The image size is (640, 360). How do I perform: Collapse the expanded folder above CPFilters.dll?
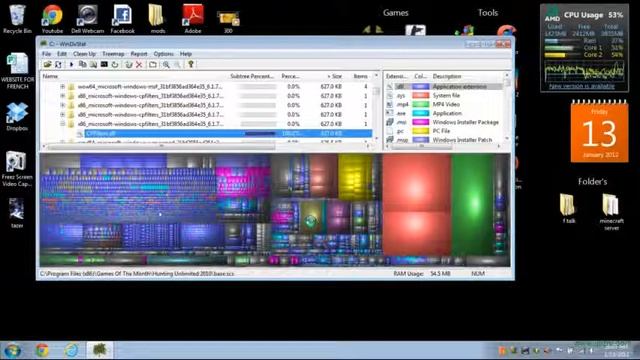pyautogui.click(x=62, y=124)
